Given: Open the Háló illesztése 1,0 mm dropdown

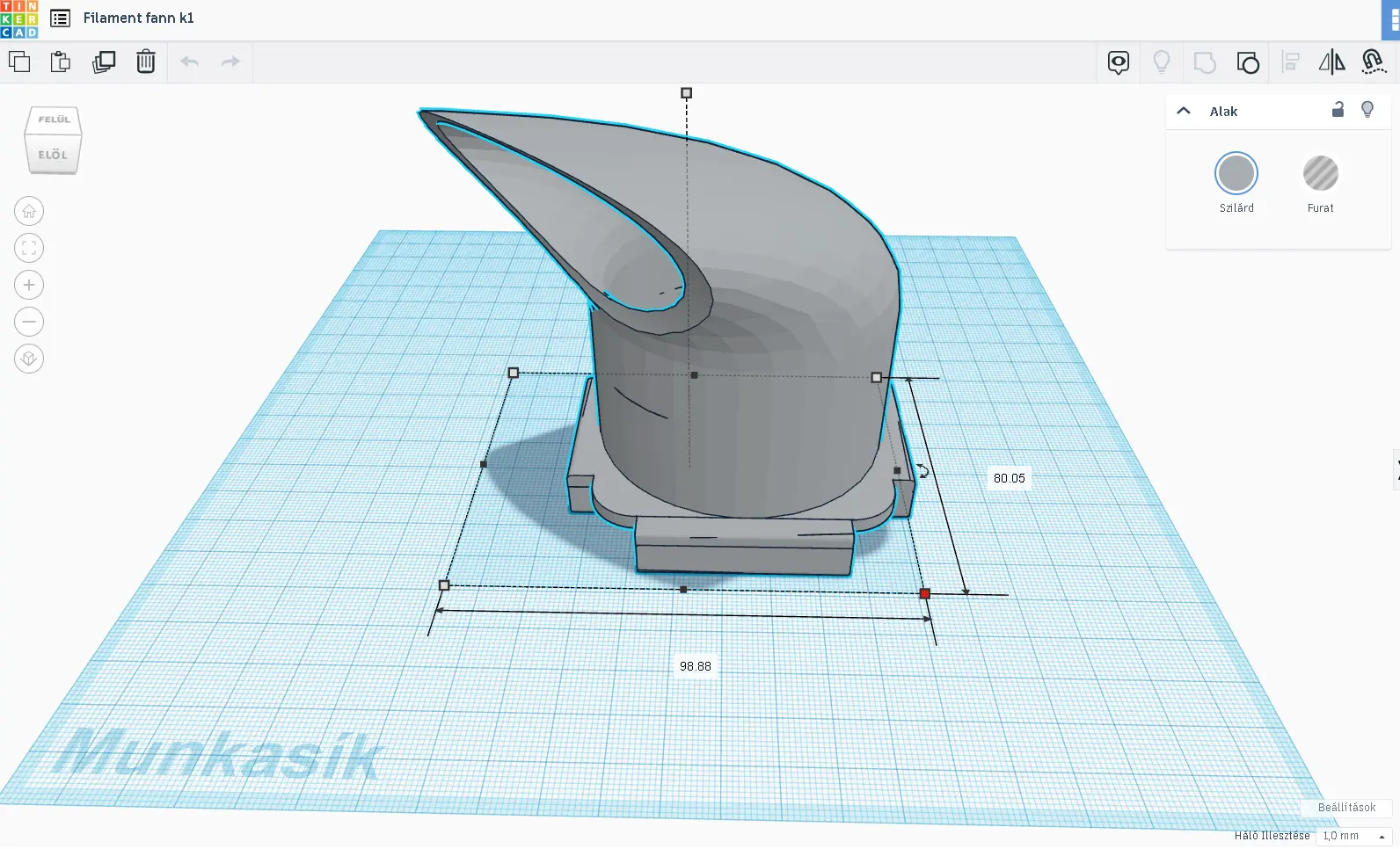Looking at the screenshot, I should (1354, 836).
